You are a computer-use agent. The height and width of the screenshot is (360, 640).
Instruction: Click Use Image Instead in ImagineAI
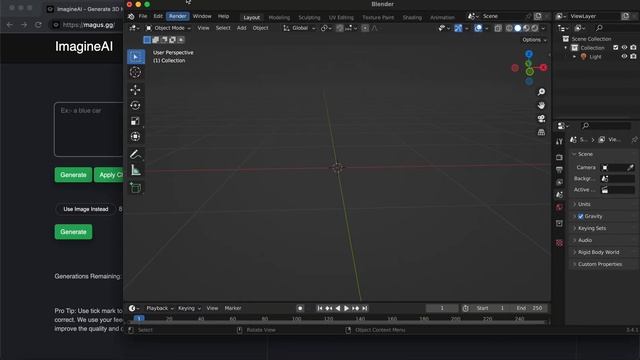86,209
